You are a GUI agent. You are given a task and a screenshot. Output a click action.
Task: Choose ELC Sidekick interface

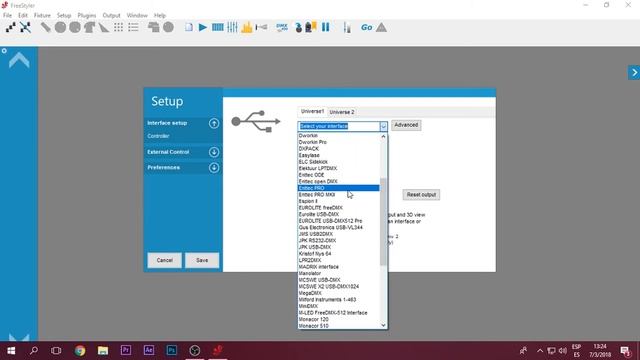(339, 162)
